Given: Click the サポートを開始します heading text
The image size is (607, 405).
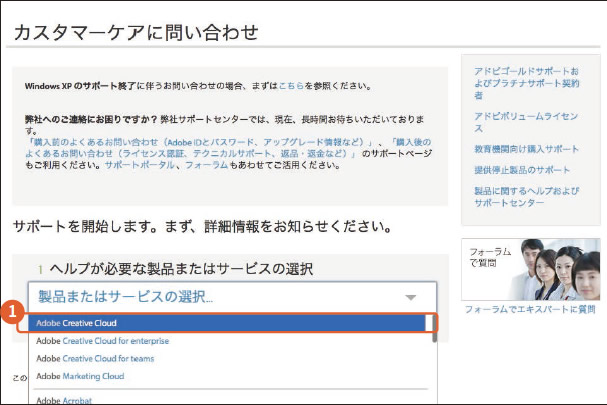Looking at the screenshot, I should tap(202, 227).
